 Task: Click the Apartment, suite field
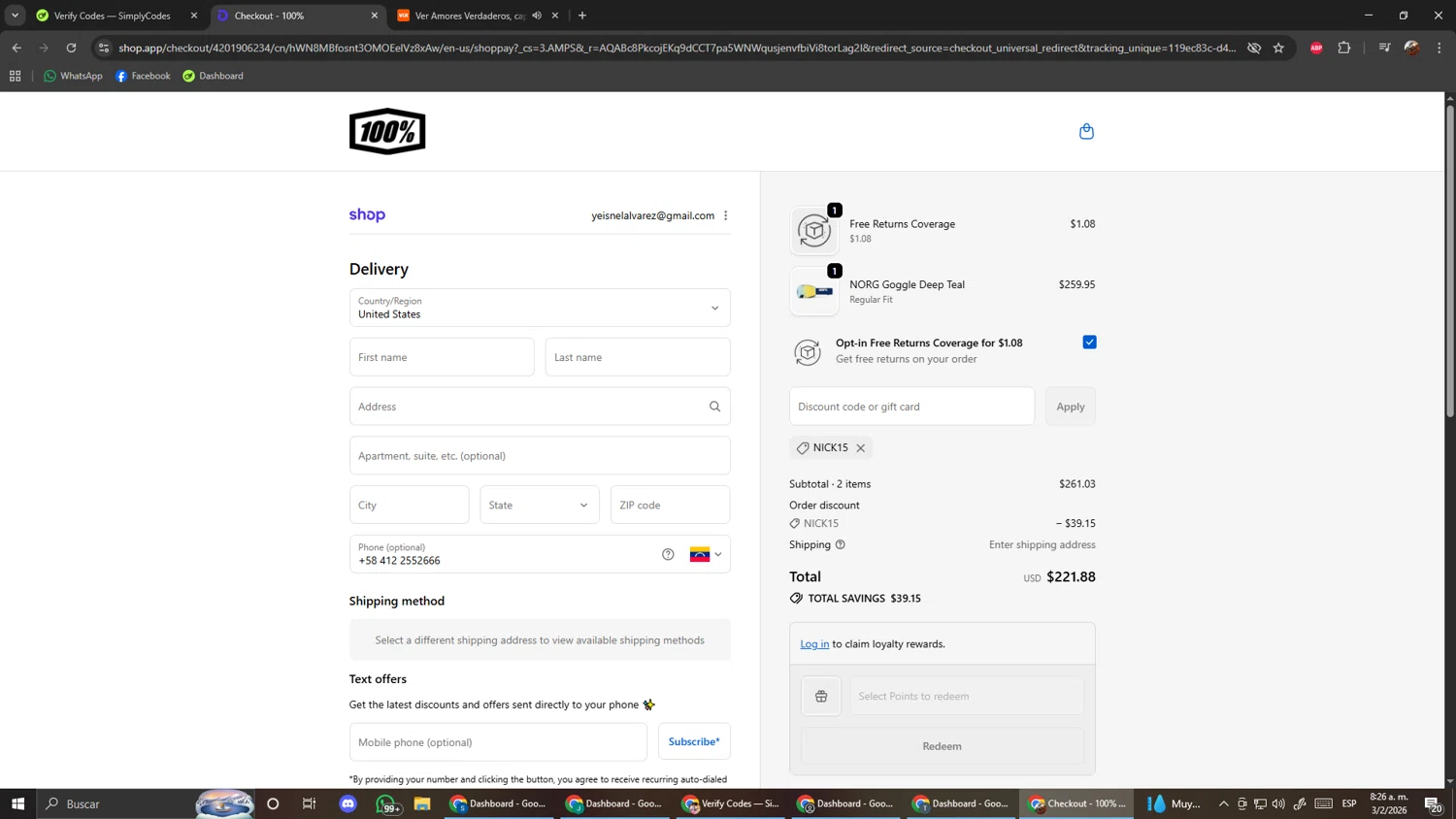tap(540, 455)
